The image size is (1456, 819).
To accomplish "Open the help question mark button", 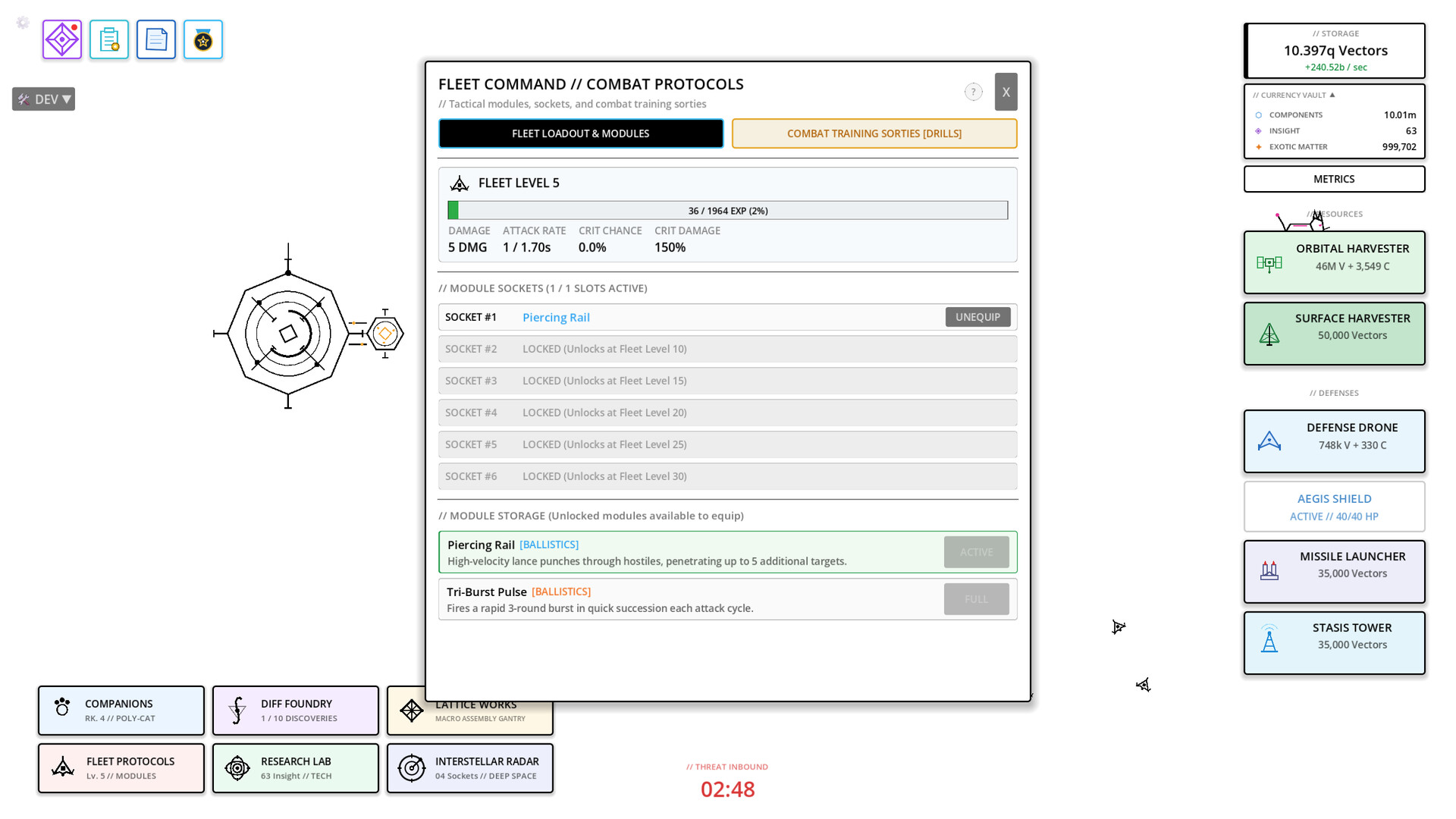I will [974, 92].
